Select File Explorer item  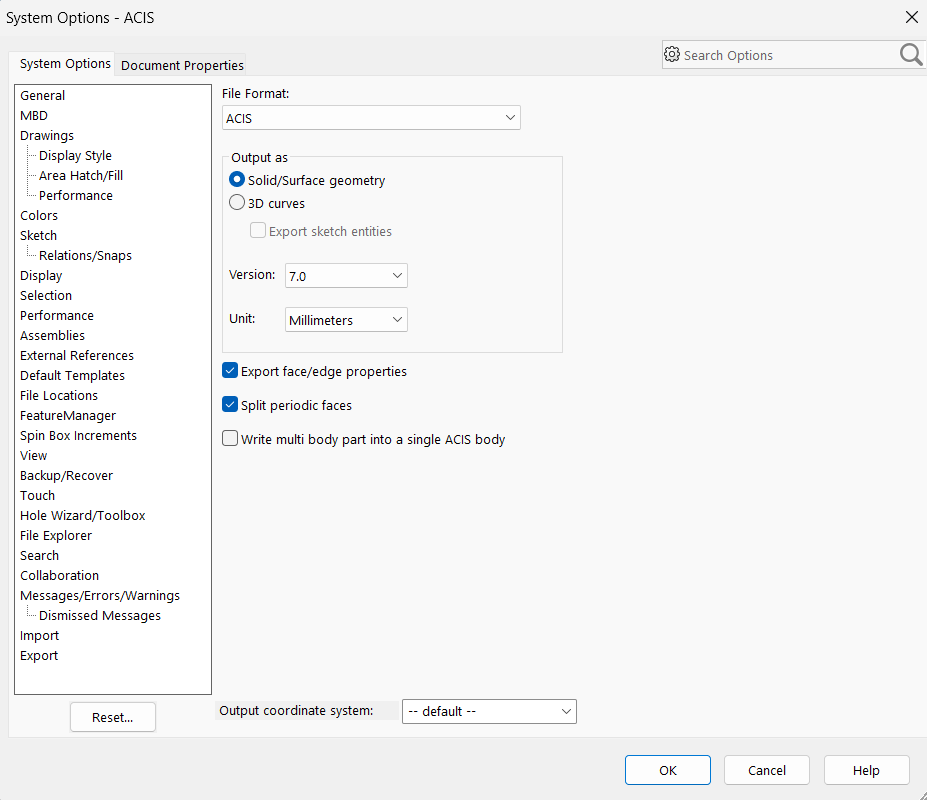pyautogui.click(x=56, y=536)
